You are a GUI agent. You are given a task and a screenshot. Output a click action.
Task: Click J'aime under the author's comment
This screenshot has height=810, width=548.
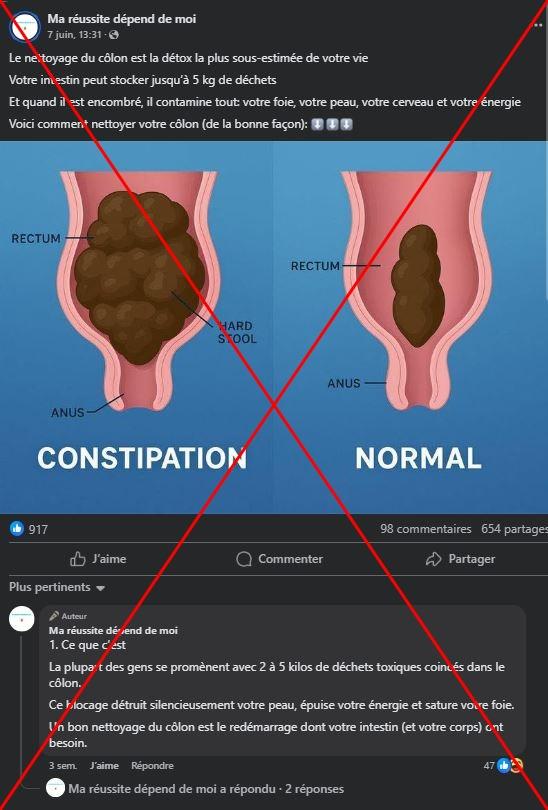104,766
